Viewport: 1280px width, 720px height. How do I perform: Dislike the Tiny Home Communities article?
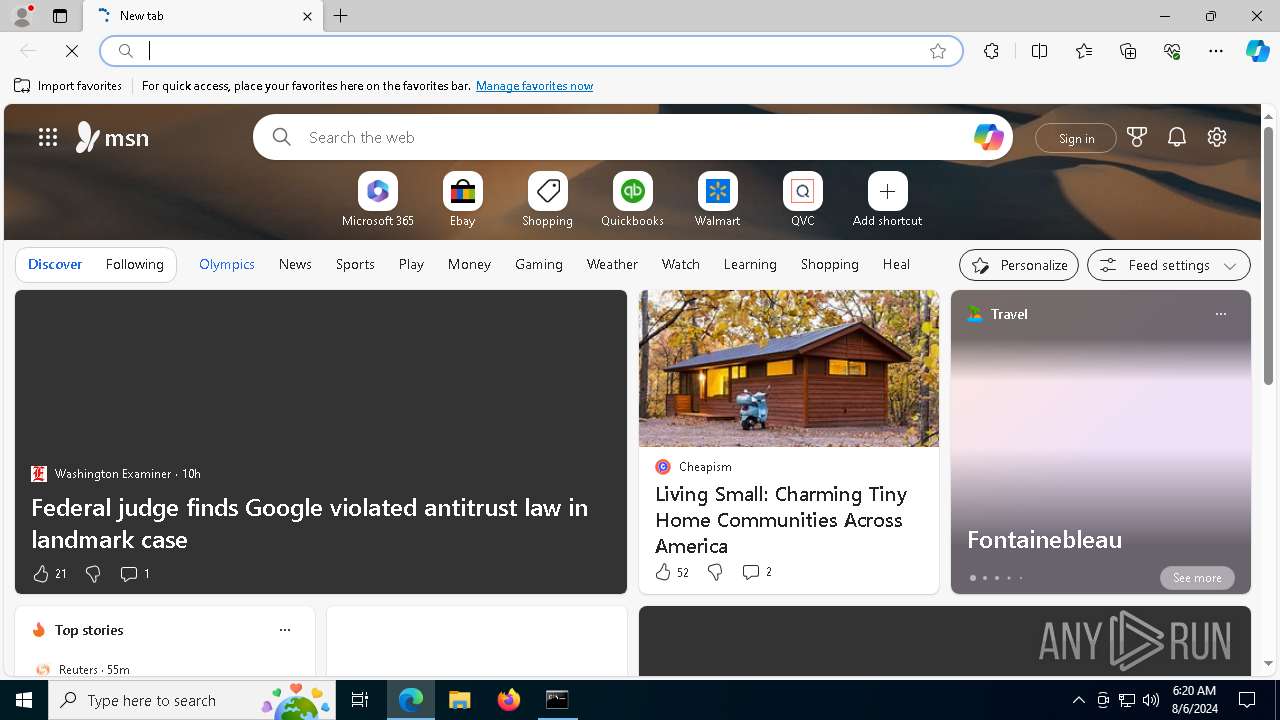[x=715, y=572]
